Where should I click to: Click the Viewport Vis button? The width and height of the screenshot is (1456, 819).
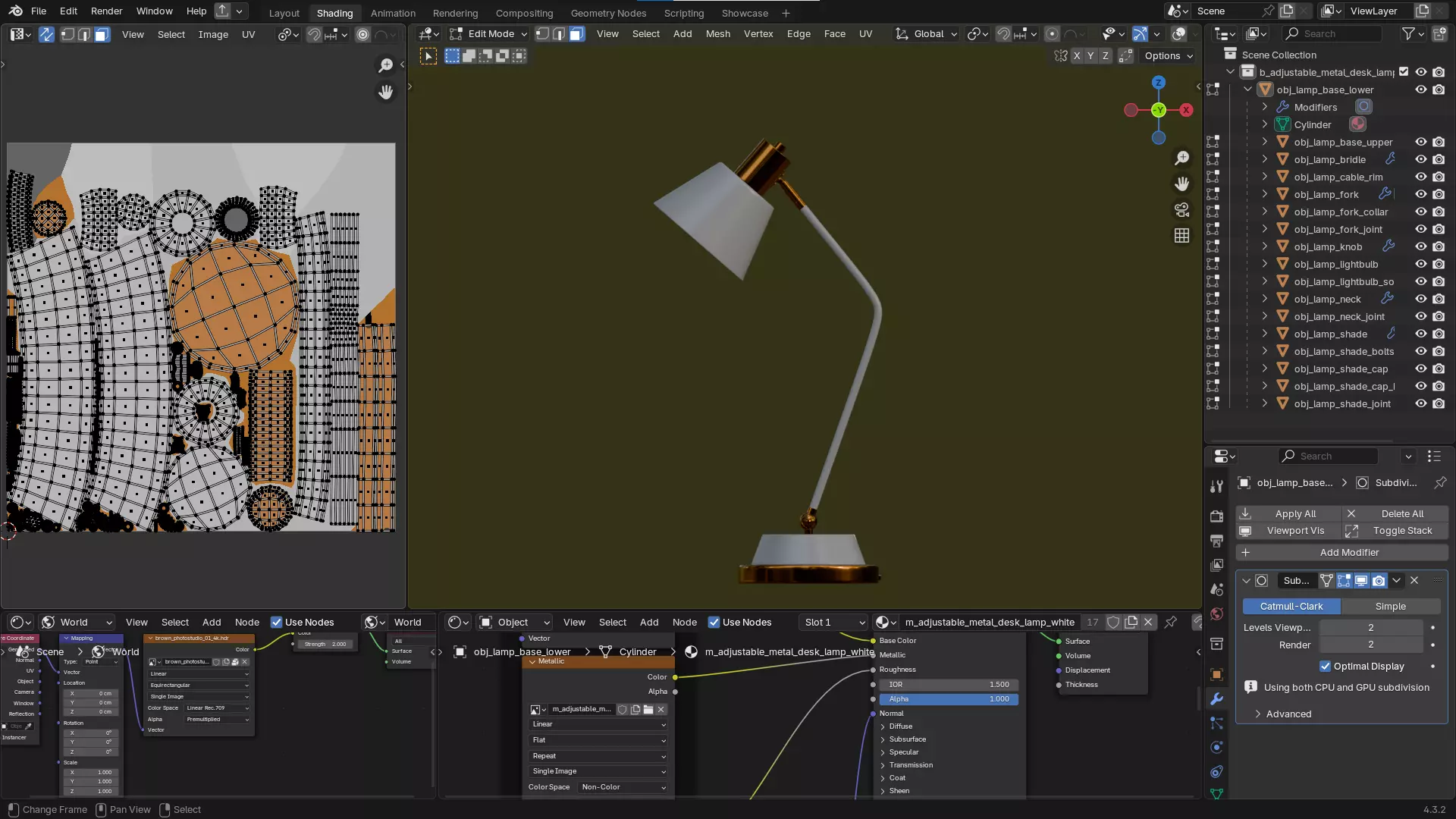tap(1288, 531)
